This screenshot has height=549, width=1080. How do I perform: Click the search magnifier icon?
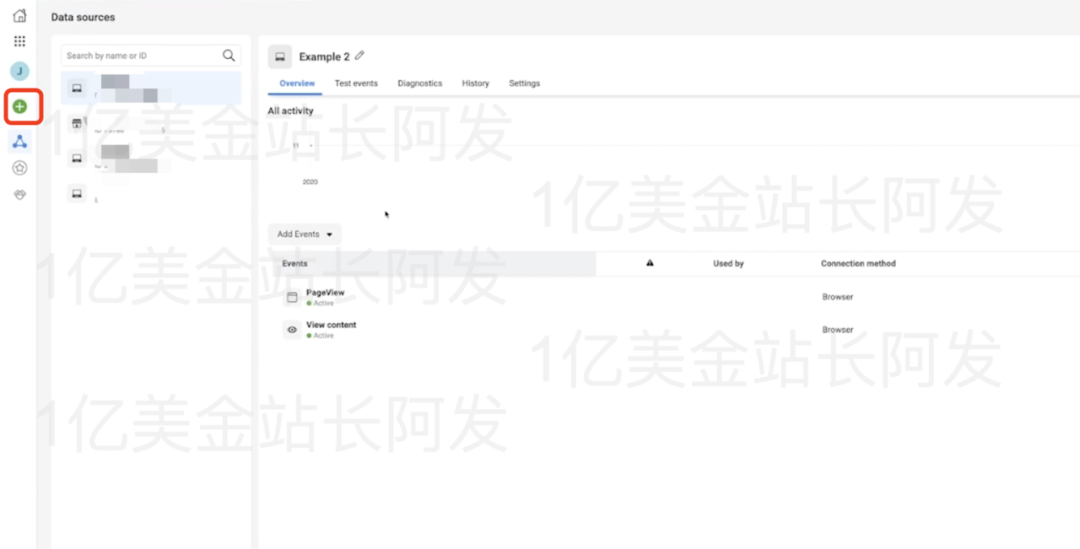[229, 56]
